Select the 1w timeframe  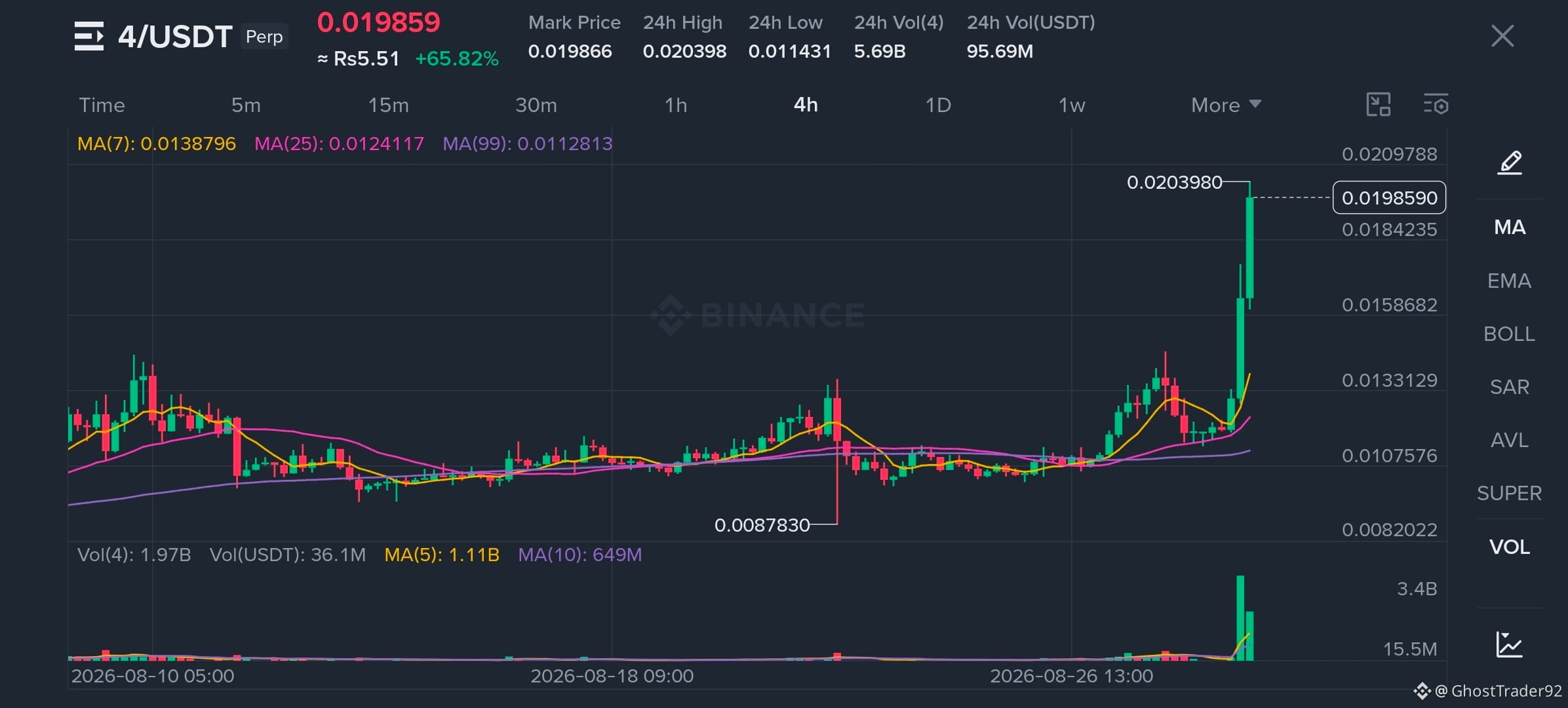click(1072, 105)
